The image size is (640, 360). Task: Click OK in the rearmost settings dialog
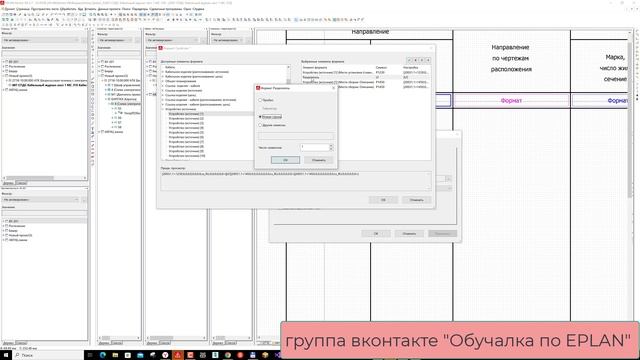coord(376,234)
